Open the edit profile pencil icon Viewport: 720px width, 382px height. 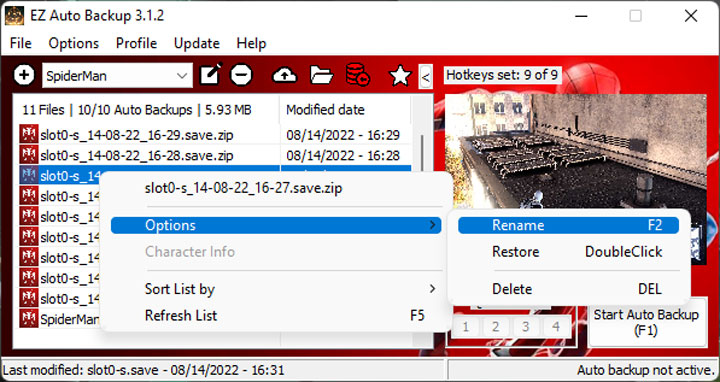tap(211, 75)
